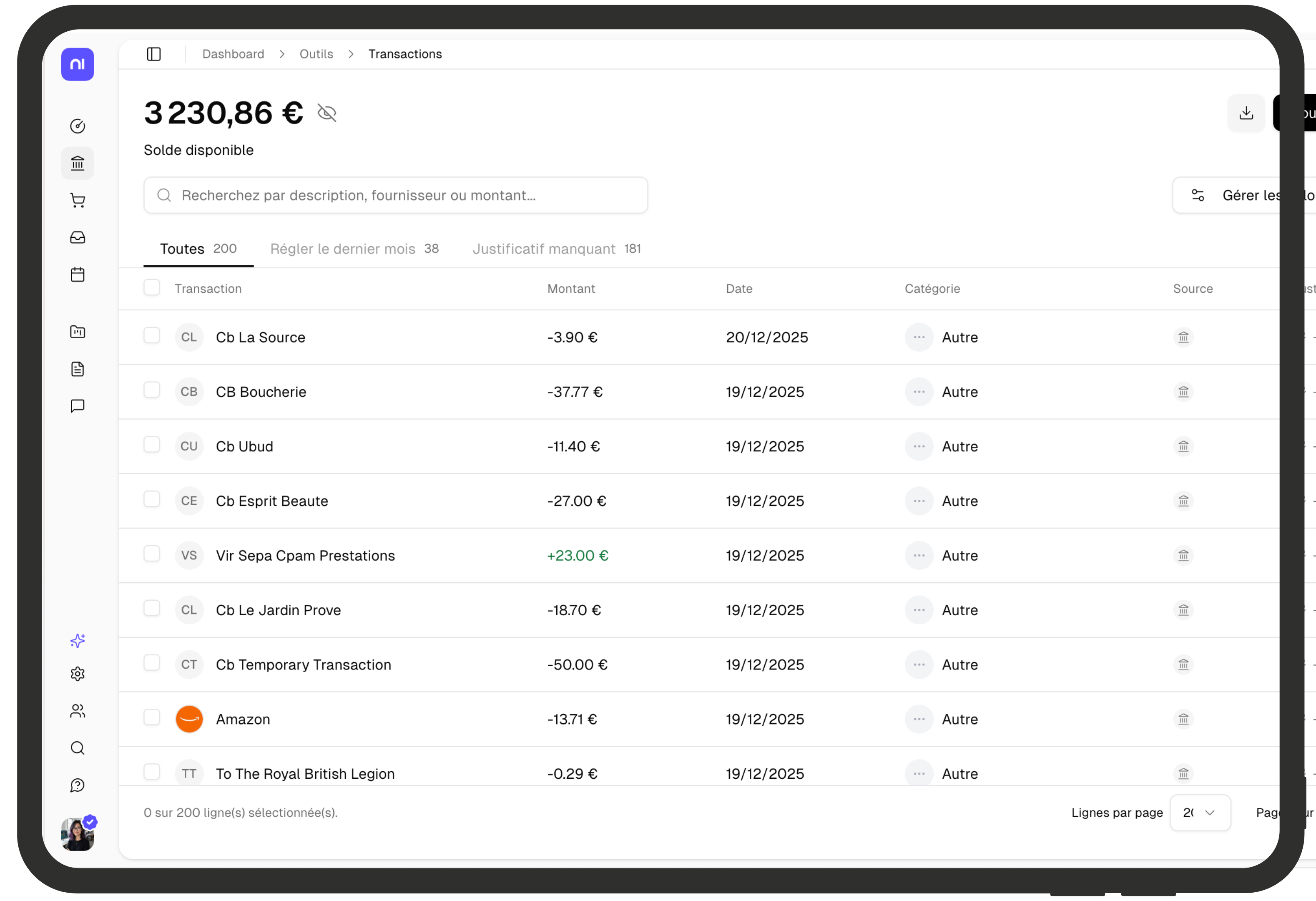Toggle balance visibility with the eye icon
The width and height of the screenshot is (1316, 901).
(x=327, y=113)
